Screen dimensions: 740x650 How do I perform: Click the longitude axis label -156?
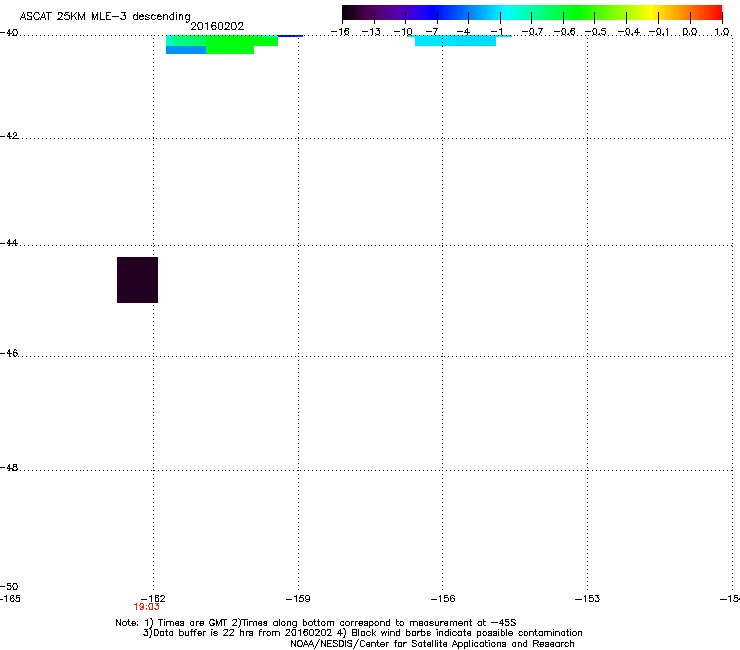click(x=443, y=599)
